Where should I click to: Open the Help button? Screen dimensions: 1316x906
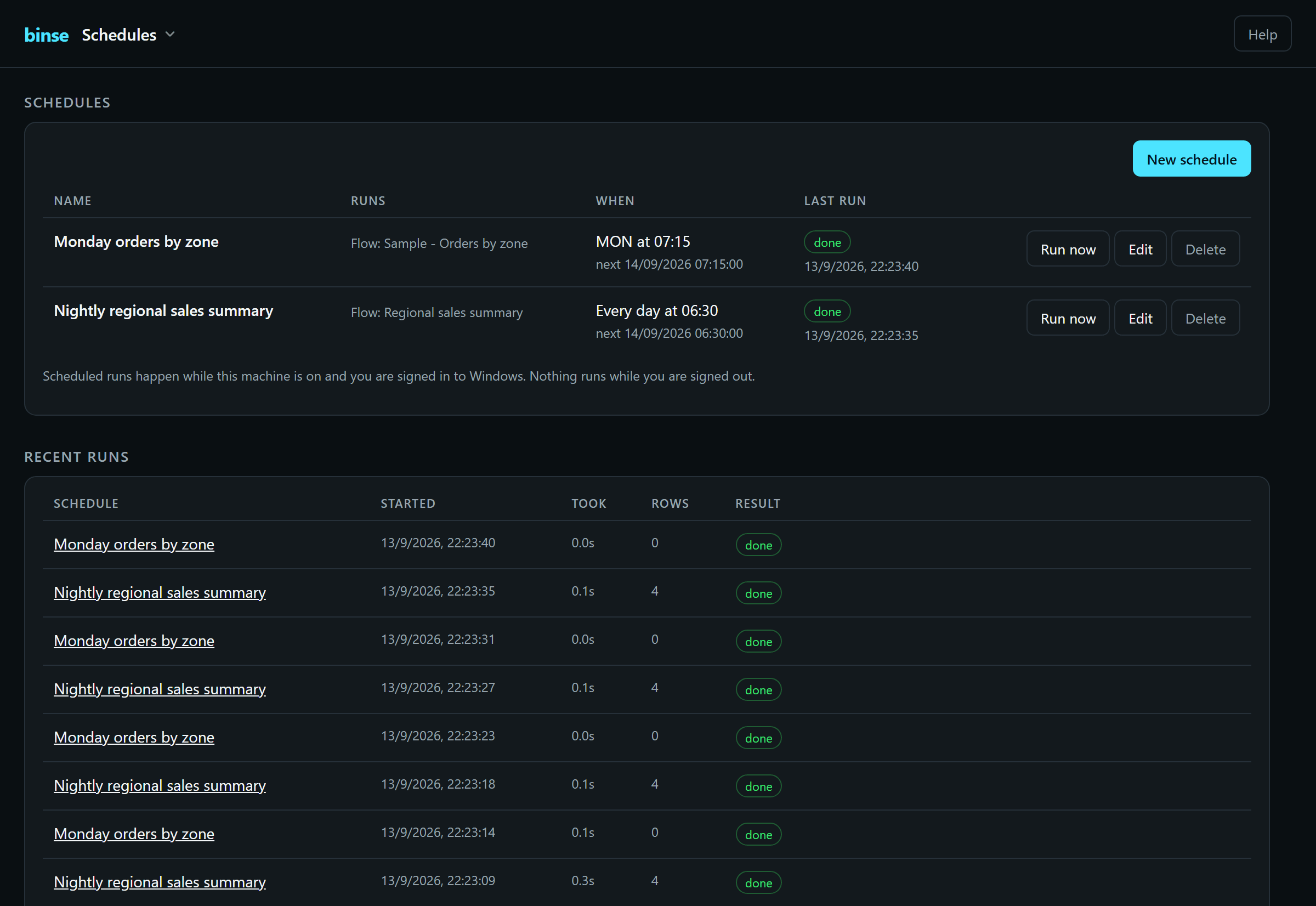point(1262,34)
